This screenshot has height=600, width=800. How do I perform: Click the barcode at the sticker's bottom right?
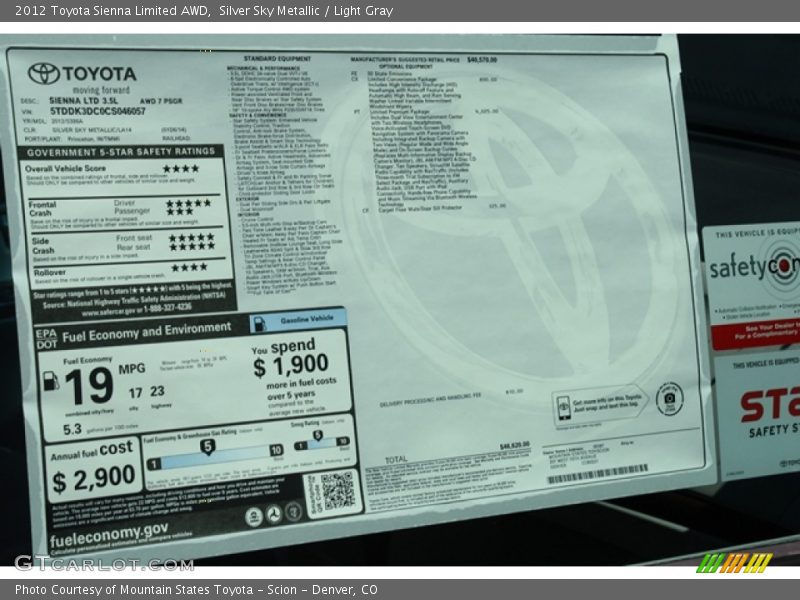coord(597,474)
